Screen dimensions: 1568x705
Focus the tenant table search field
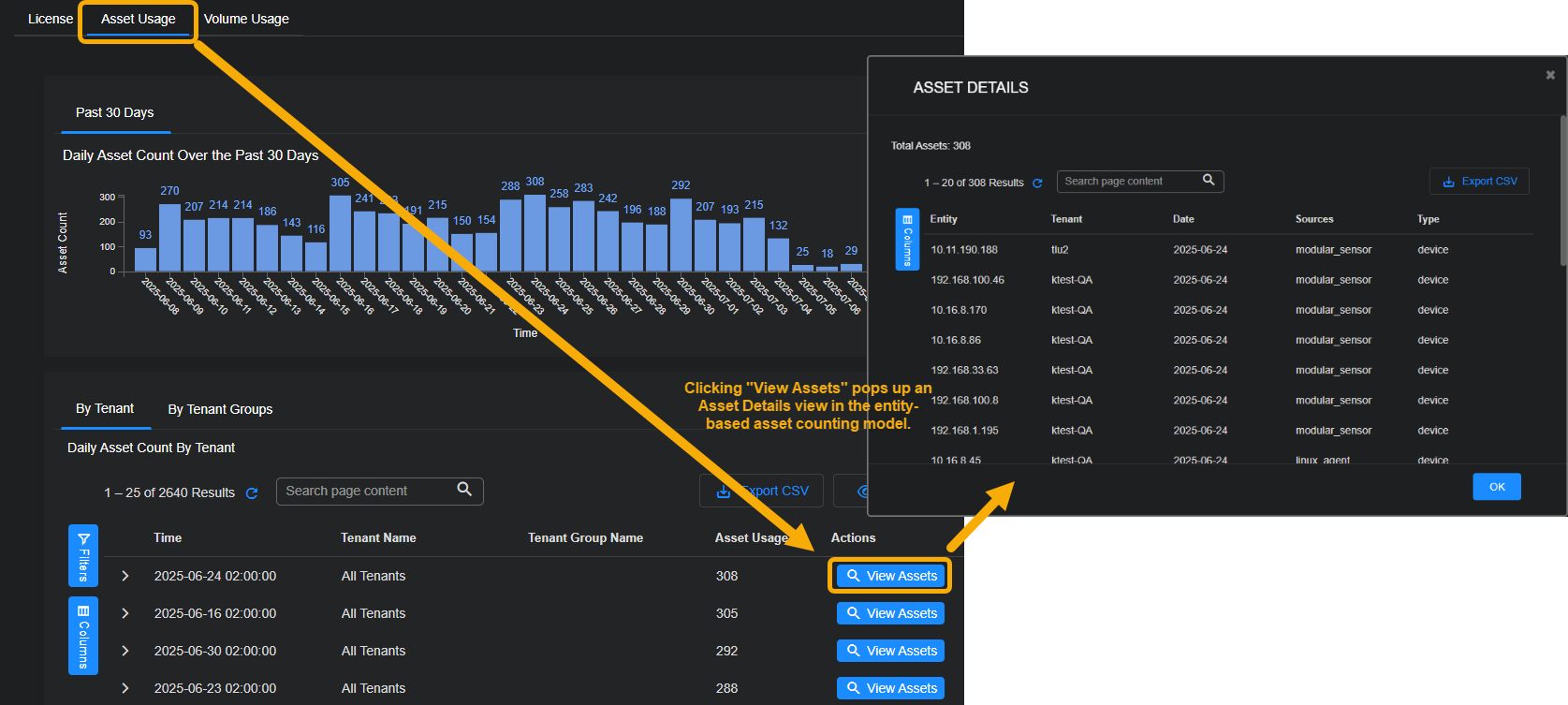[x=365, y=491]
